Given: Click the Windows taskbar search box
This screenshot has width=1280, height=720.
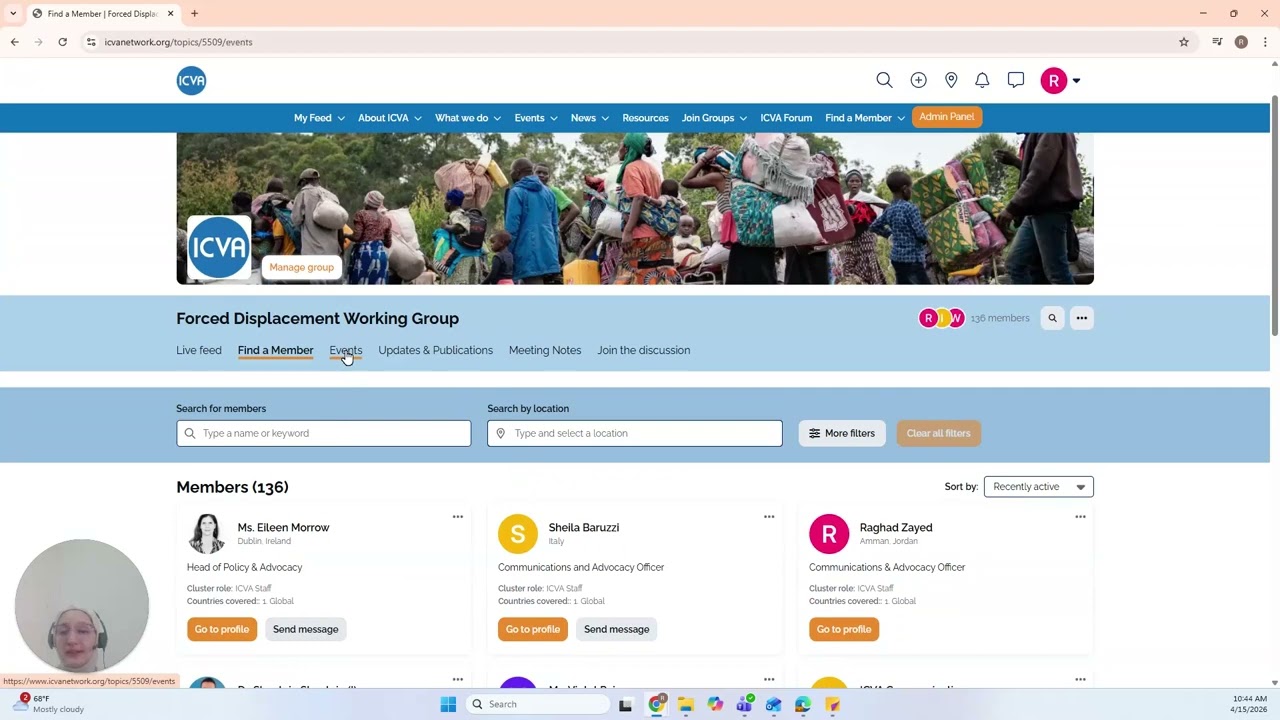Looking at the screenshot, I should click(x=539, y=704).
